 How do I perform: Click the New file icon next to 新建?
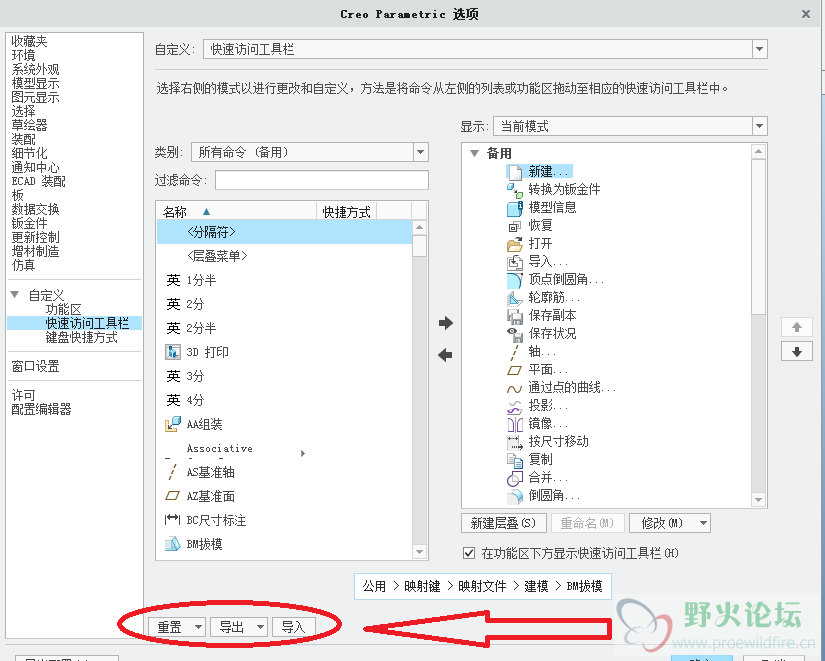coord(515,172)
